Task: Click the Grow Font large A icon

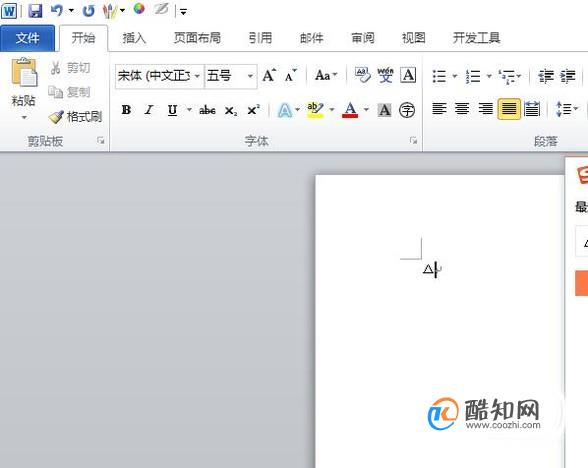Action: [x=269, y=75]
